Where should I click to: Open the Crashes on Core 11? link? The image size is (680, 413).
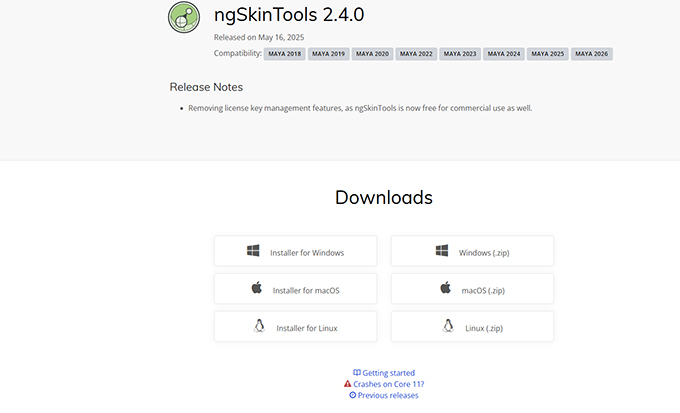[x=389, y=384]
